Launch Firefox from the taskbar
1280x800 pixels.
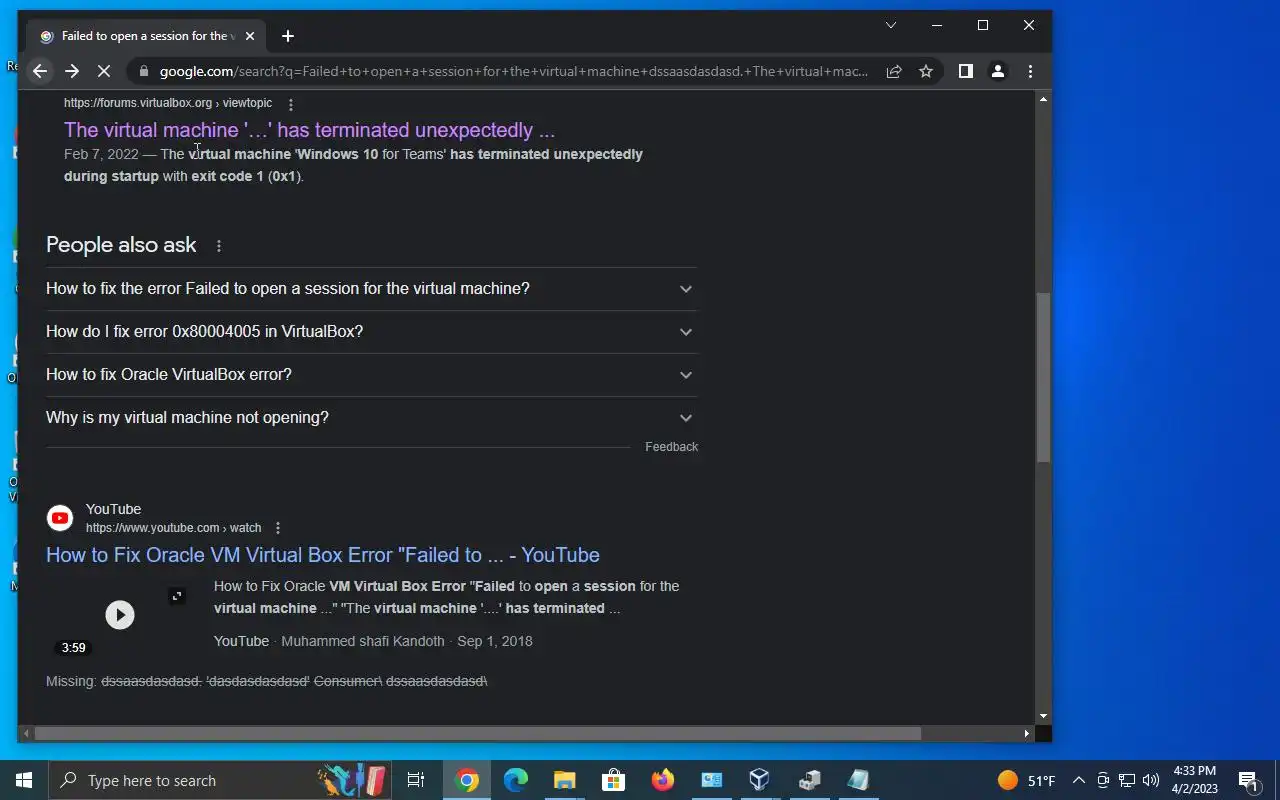pos(663,780)
